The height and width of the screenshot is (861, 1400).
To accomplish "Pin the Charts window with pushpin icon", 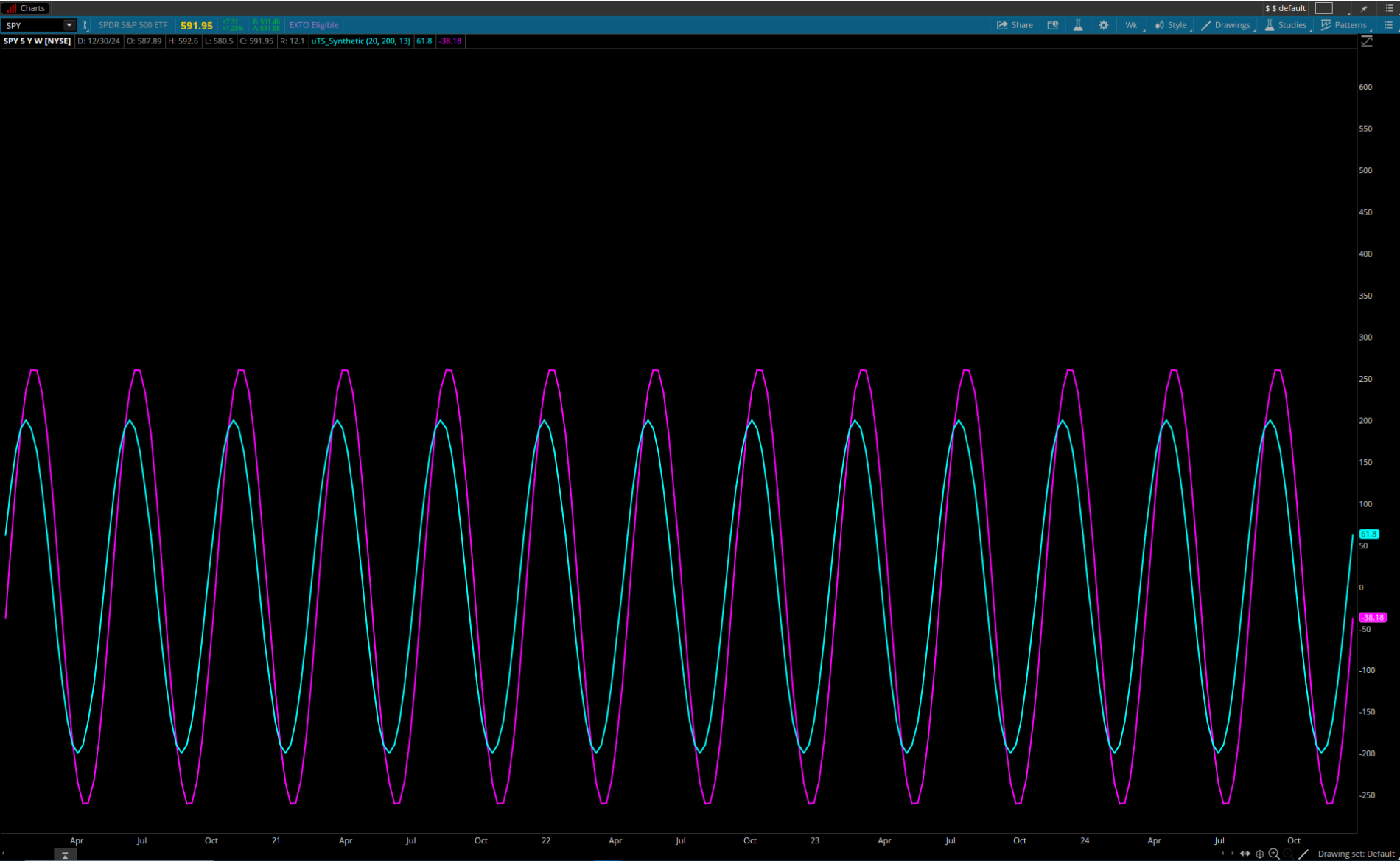I will click(x=1364, y=8).
